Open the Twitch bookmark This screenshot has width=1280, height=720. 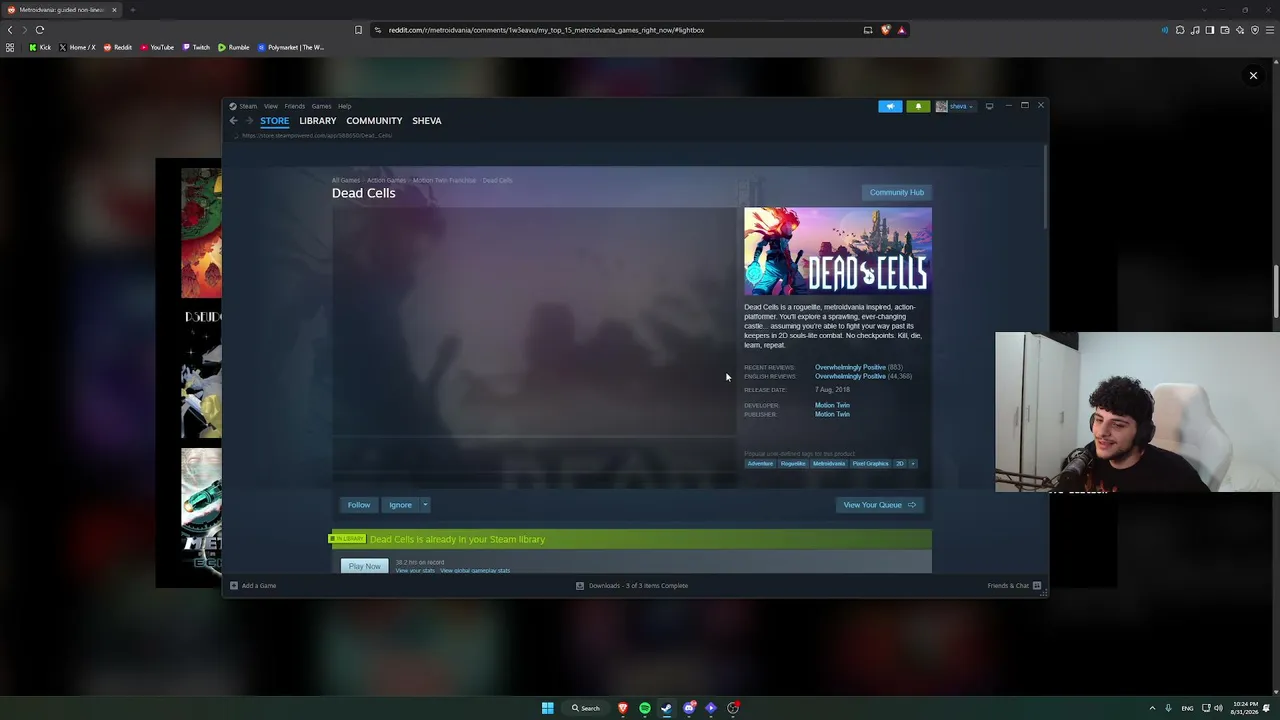[197, 47]
